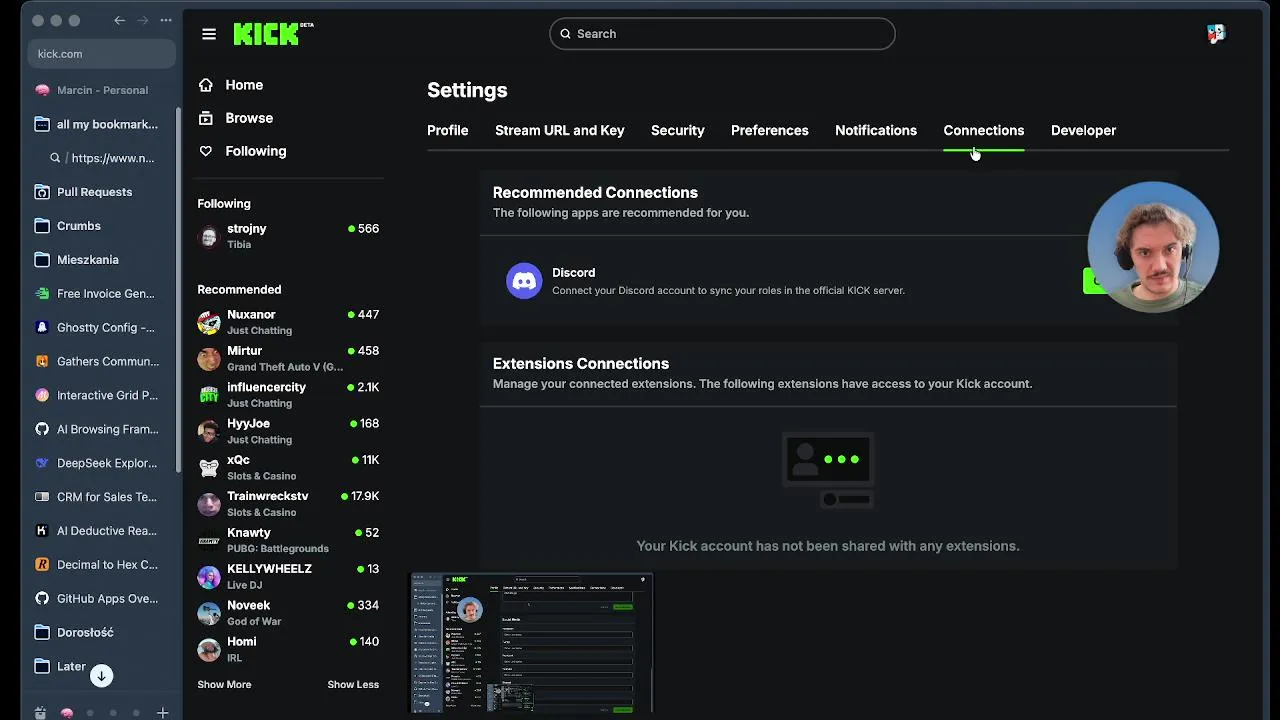The height and width of the screenshot is (720, 1280).
Task: Open the GitHub Apps Ove... tab
Action: (x=100, y=599)
